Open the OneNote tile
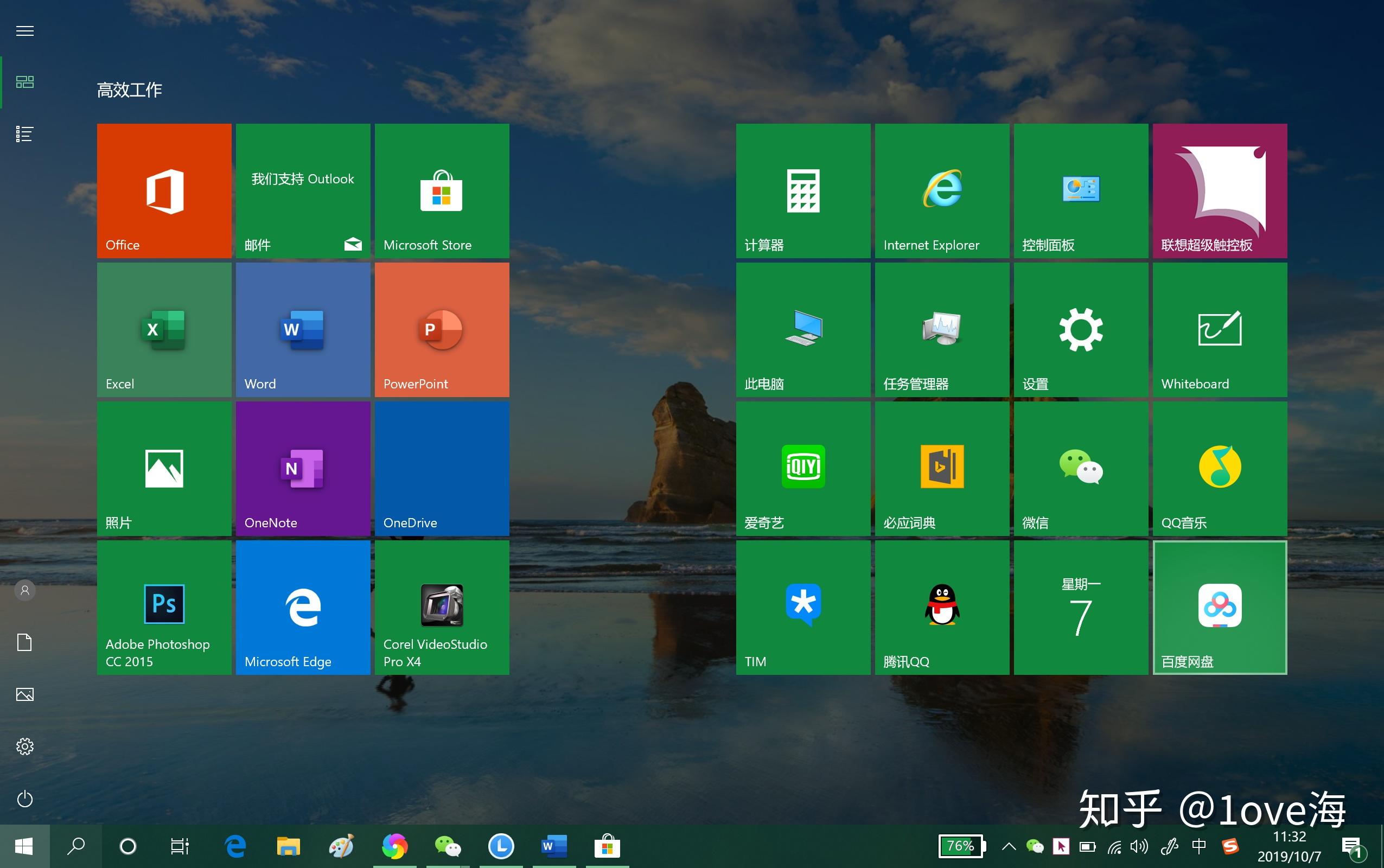Viewport: 1384px width, 868px height. coord(303,468)
